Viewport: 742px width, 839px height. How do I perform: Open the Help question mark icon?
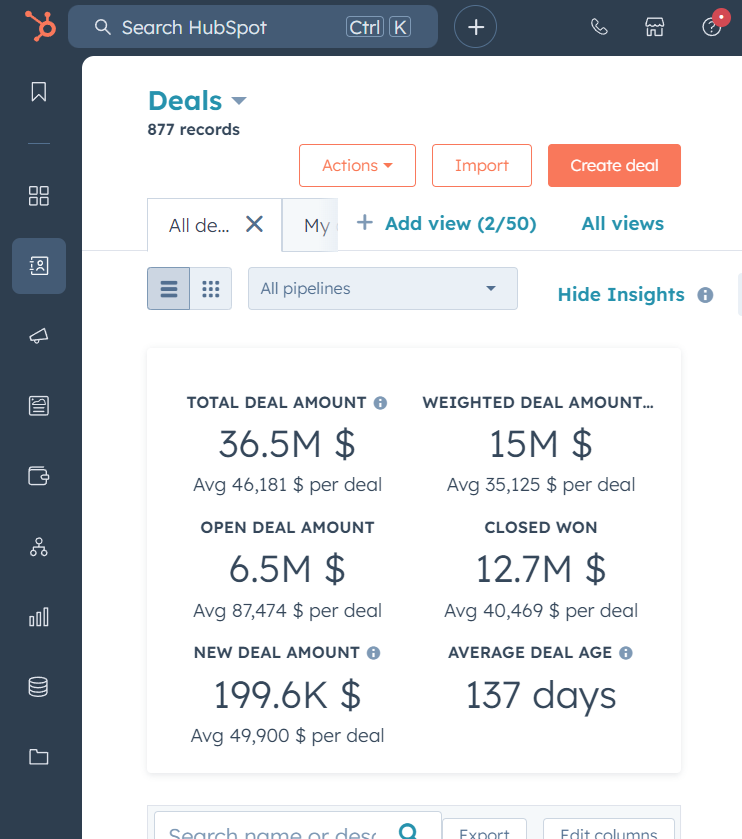712,27
